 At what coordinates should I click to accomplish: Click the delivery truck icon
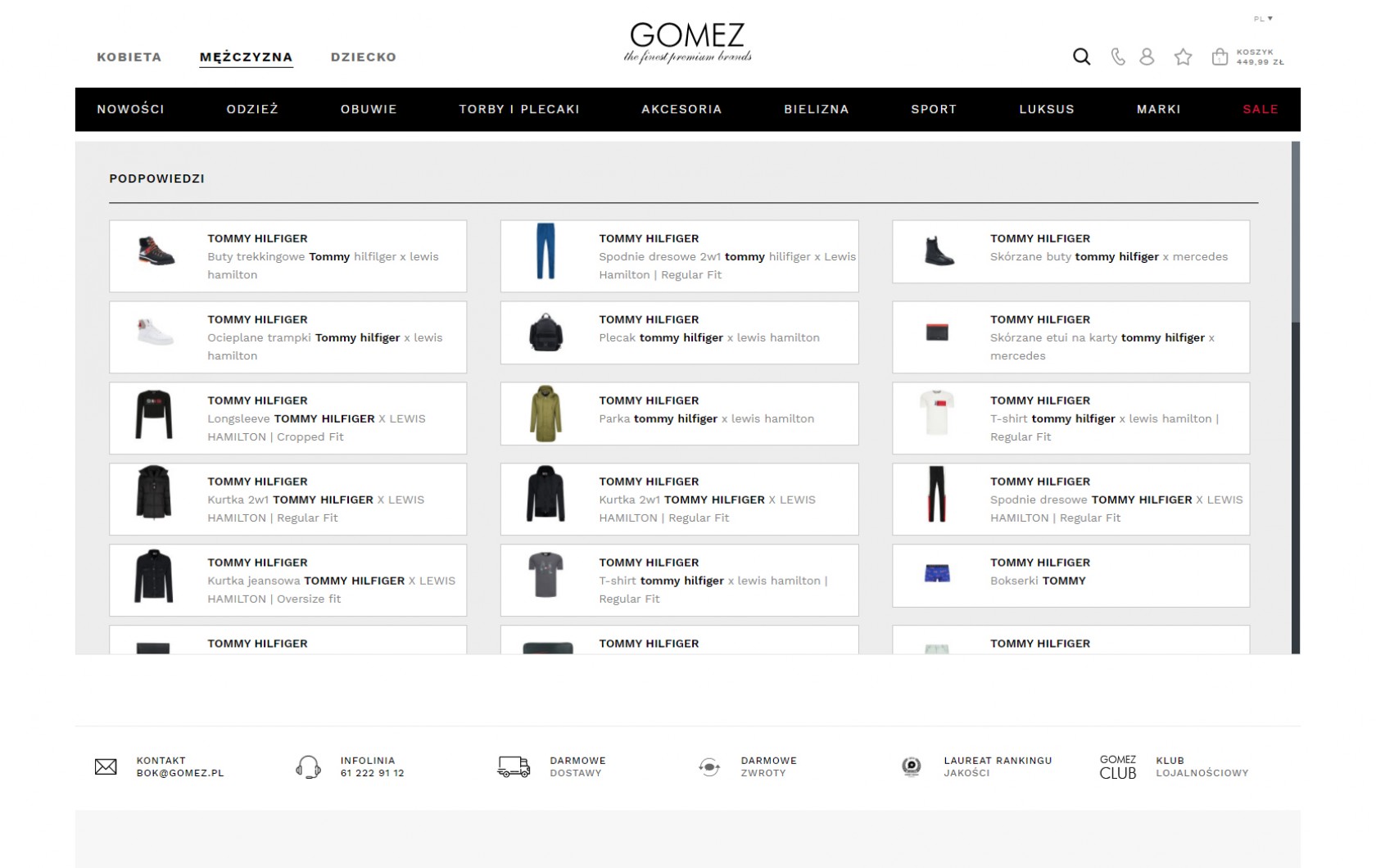514,766
